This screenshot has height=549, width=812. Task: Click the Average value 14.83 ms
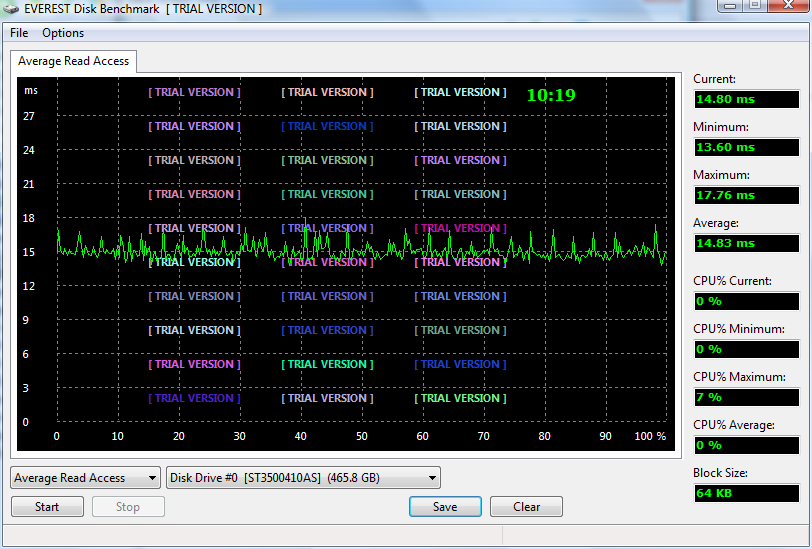click(x=746, y=243)
